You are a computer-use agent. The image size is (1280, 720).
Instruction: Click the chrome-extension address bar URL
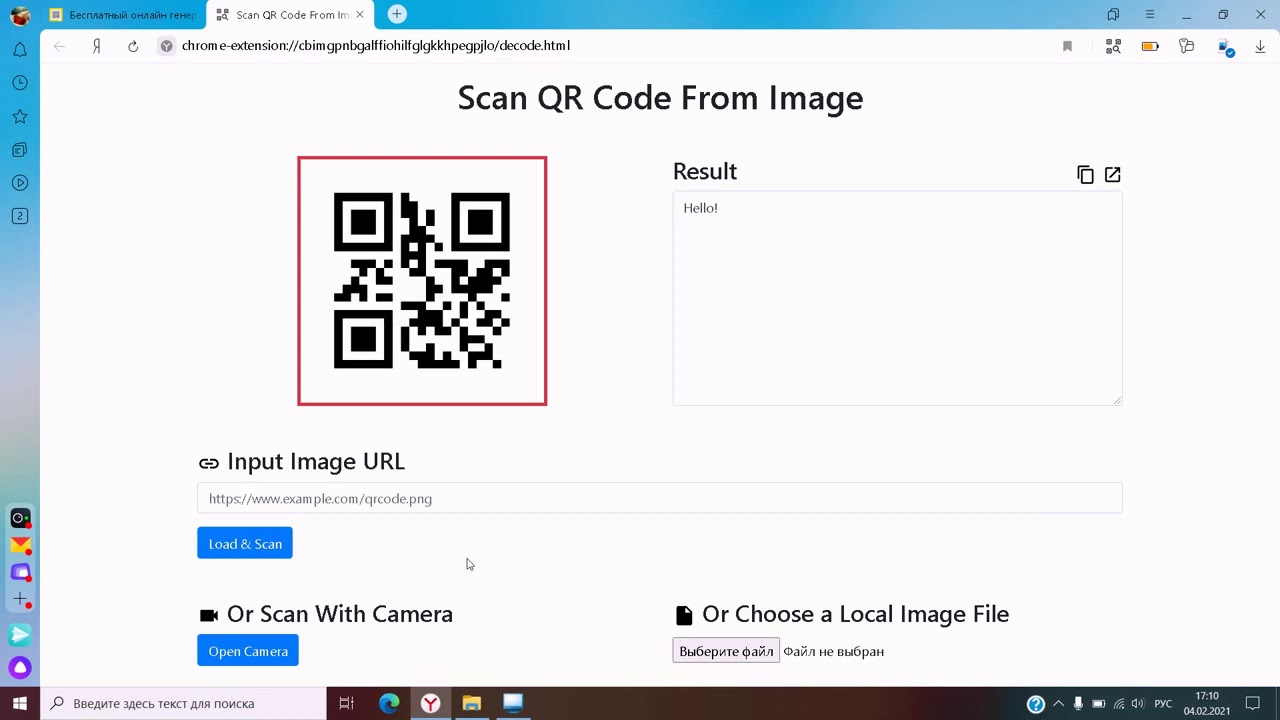click(376, 46)
